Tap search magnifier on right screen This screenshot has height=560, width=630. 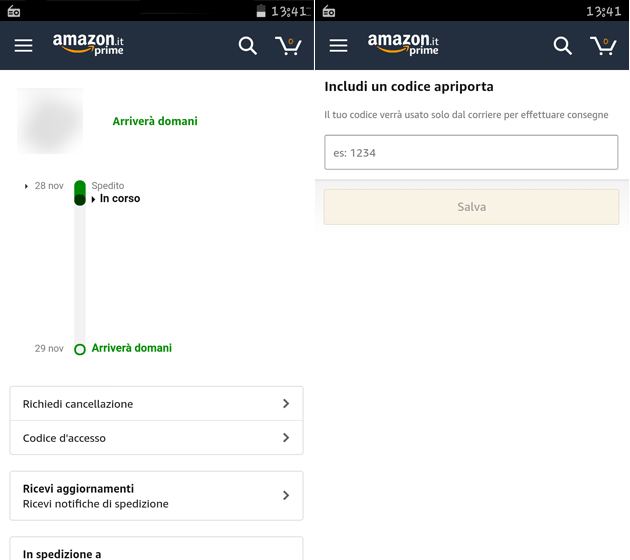563,46
